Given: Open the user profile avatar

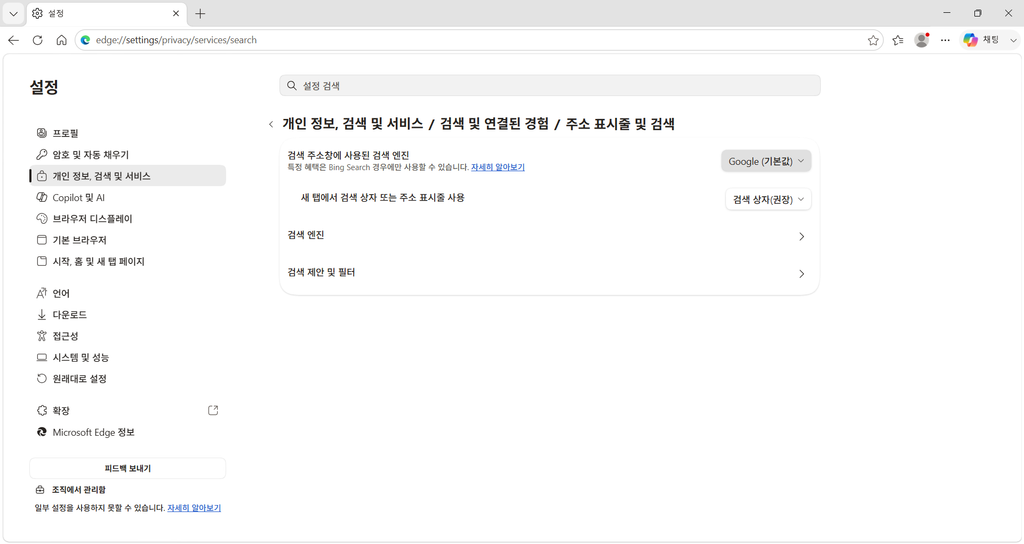Looking at the screenshot, I should click(921, 40).
